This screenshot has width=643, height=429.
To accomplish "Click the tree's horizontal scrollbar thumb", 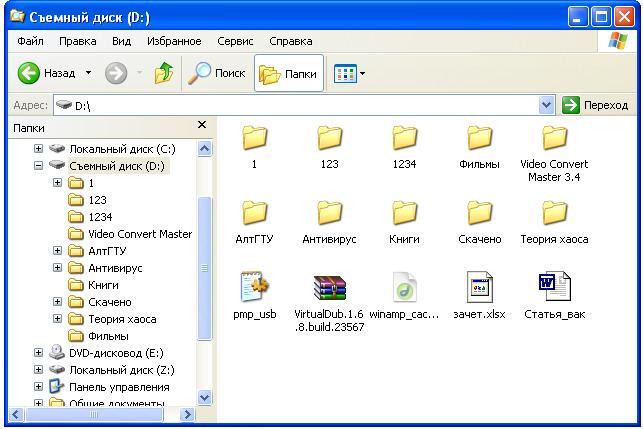I will click(94, 414).
